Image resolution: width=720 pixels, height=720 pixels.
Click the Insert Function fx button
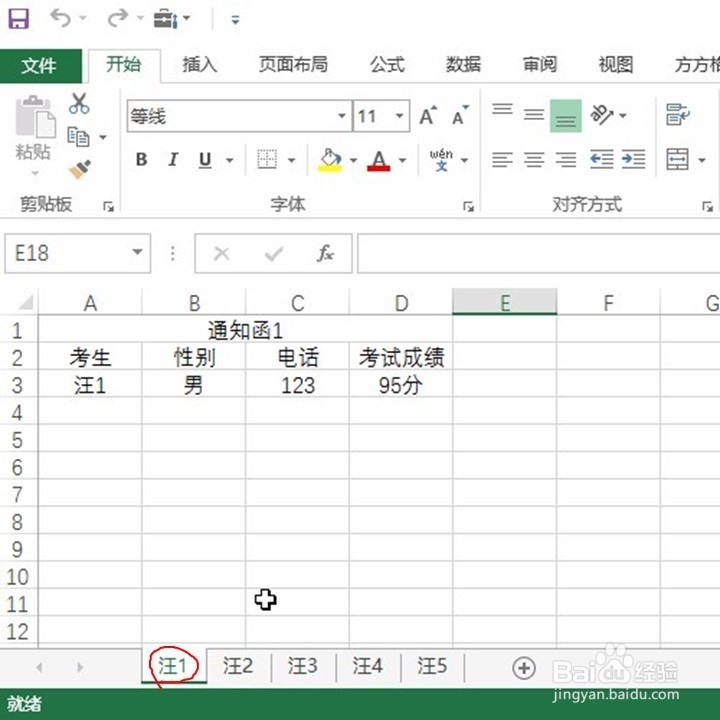click(325, 253)
